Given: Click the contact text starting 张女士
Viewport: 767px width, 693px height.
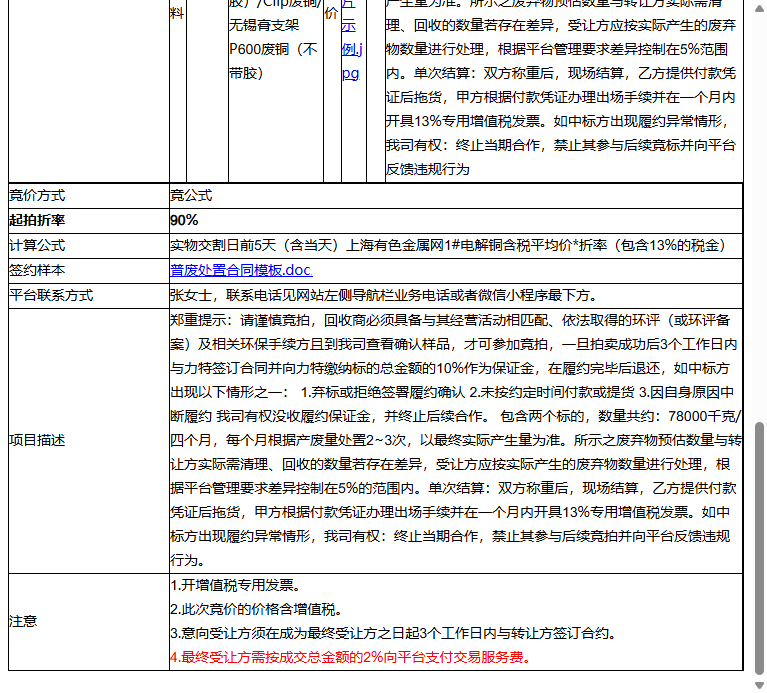Looking at the screenshot, I should point(384,295).
